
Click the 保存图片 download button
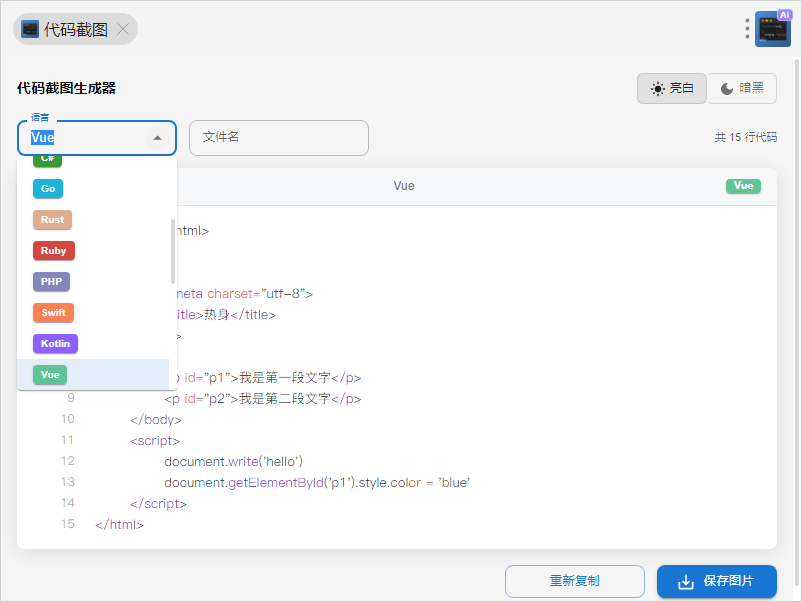click(716, 581)
